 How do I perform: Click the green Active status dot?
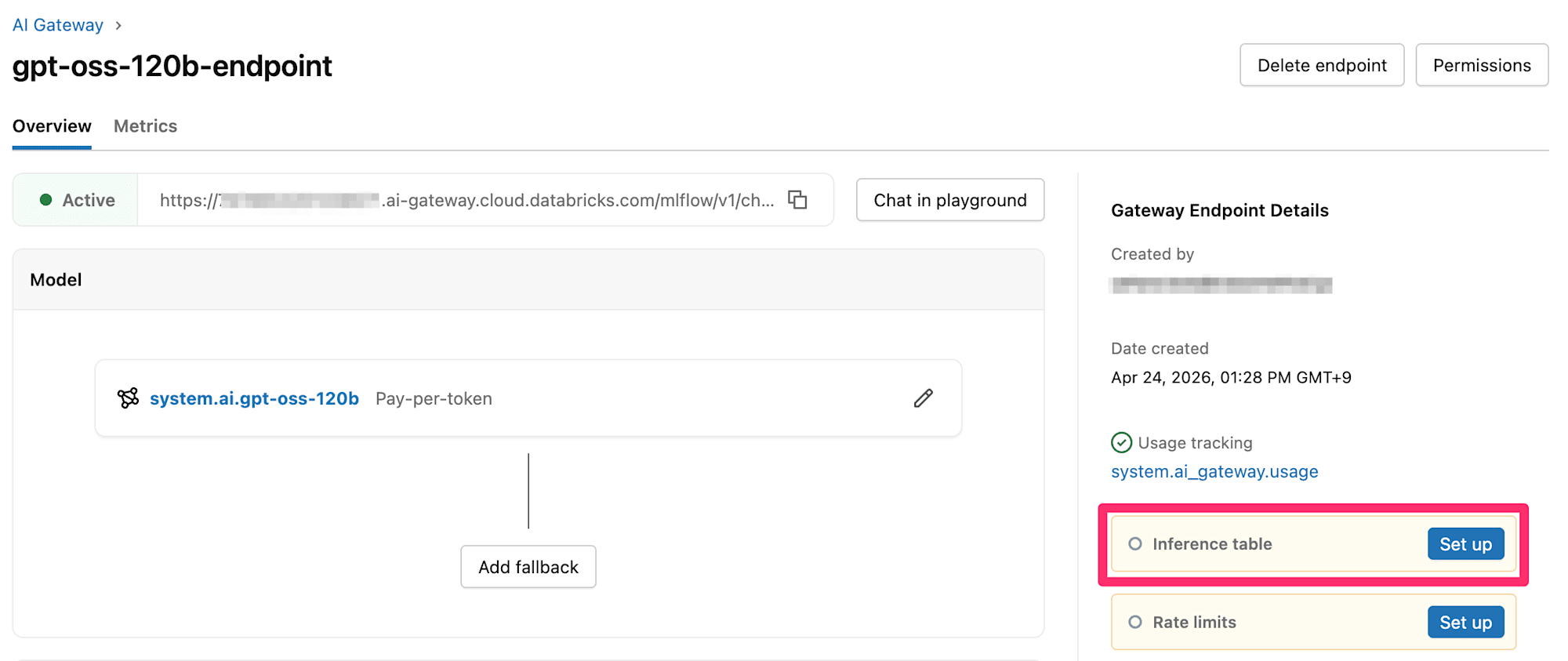point(45,200)
